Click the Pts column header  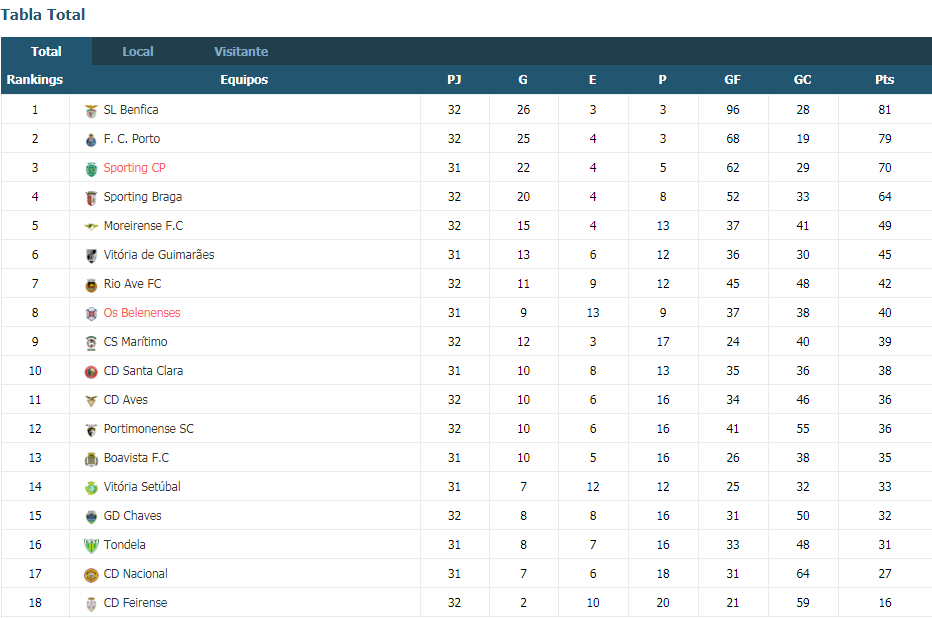884,80
